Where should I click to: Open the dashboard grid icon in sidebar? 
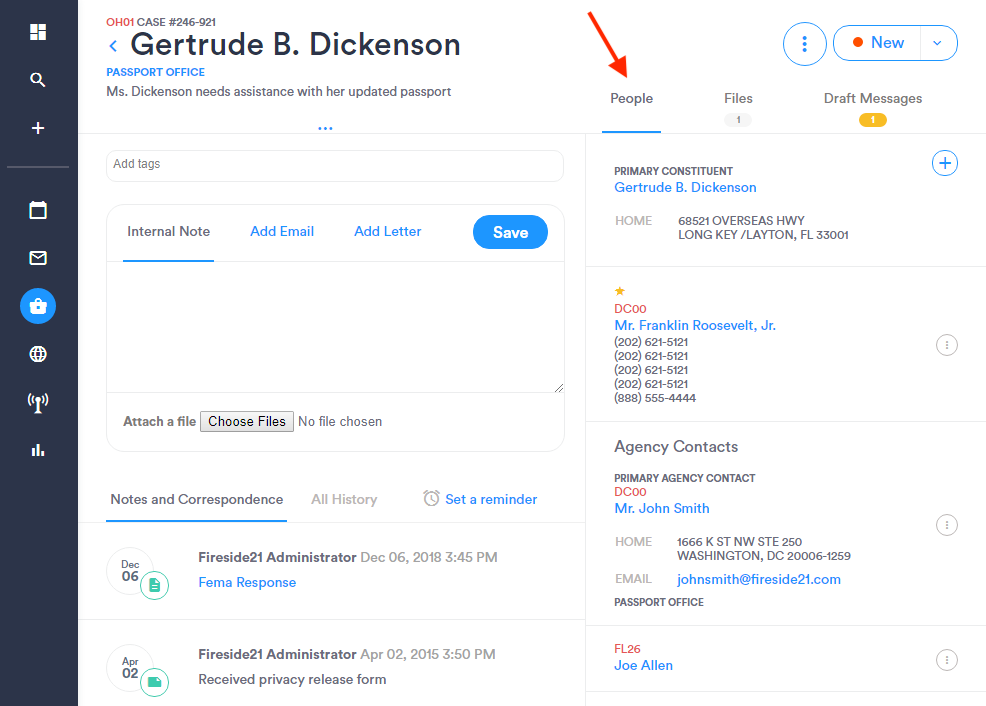pyautogui.click(x=38, y=31)
